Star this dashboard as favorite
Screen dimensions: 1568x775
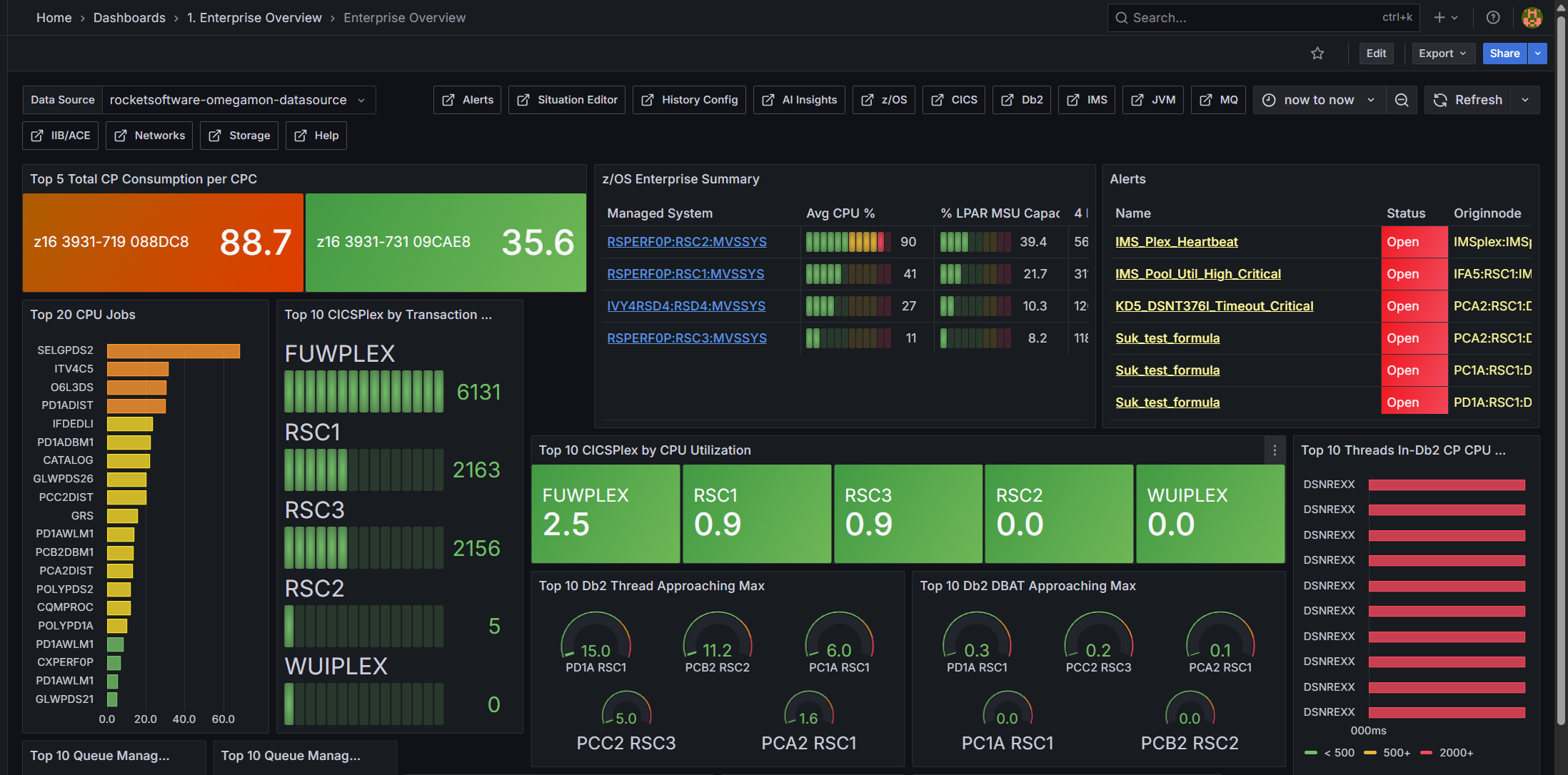pos(1317,54)
